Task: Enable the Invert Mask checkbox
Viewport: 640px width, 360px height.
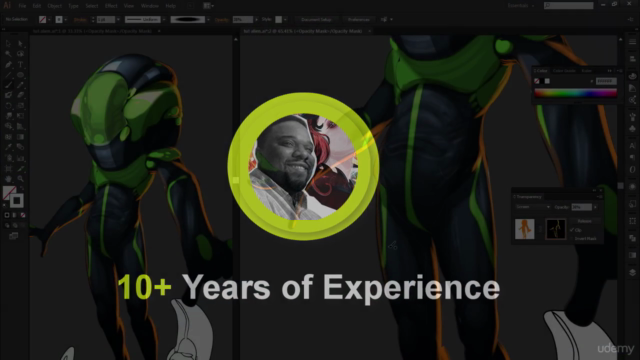Action: point(572,239)
